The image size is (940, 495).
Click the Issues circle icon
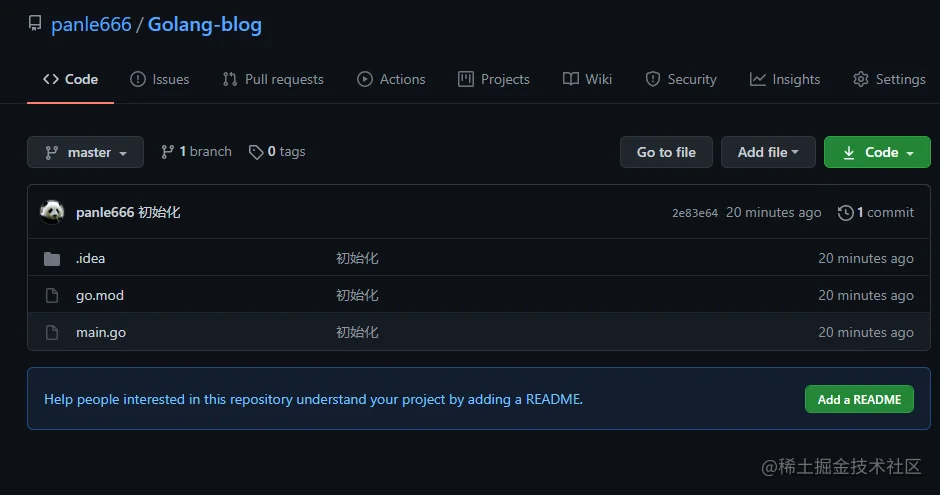tap(138, 79)
